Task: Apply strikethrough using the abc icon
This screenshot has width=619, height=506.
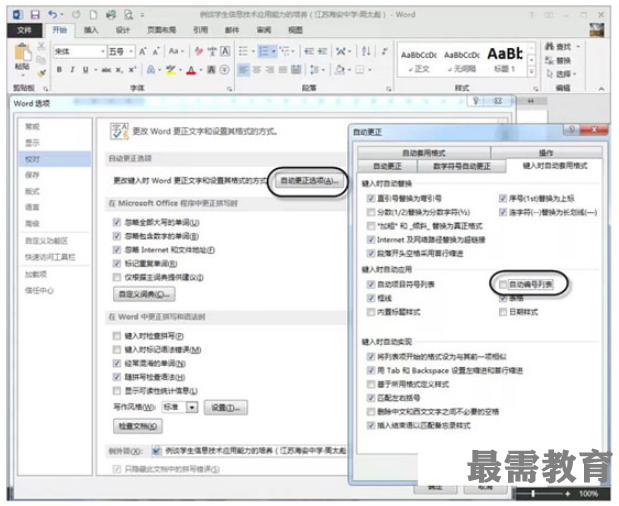Action: point(106,70)
